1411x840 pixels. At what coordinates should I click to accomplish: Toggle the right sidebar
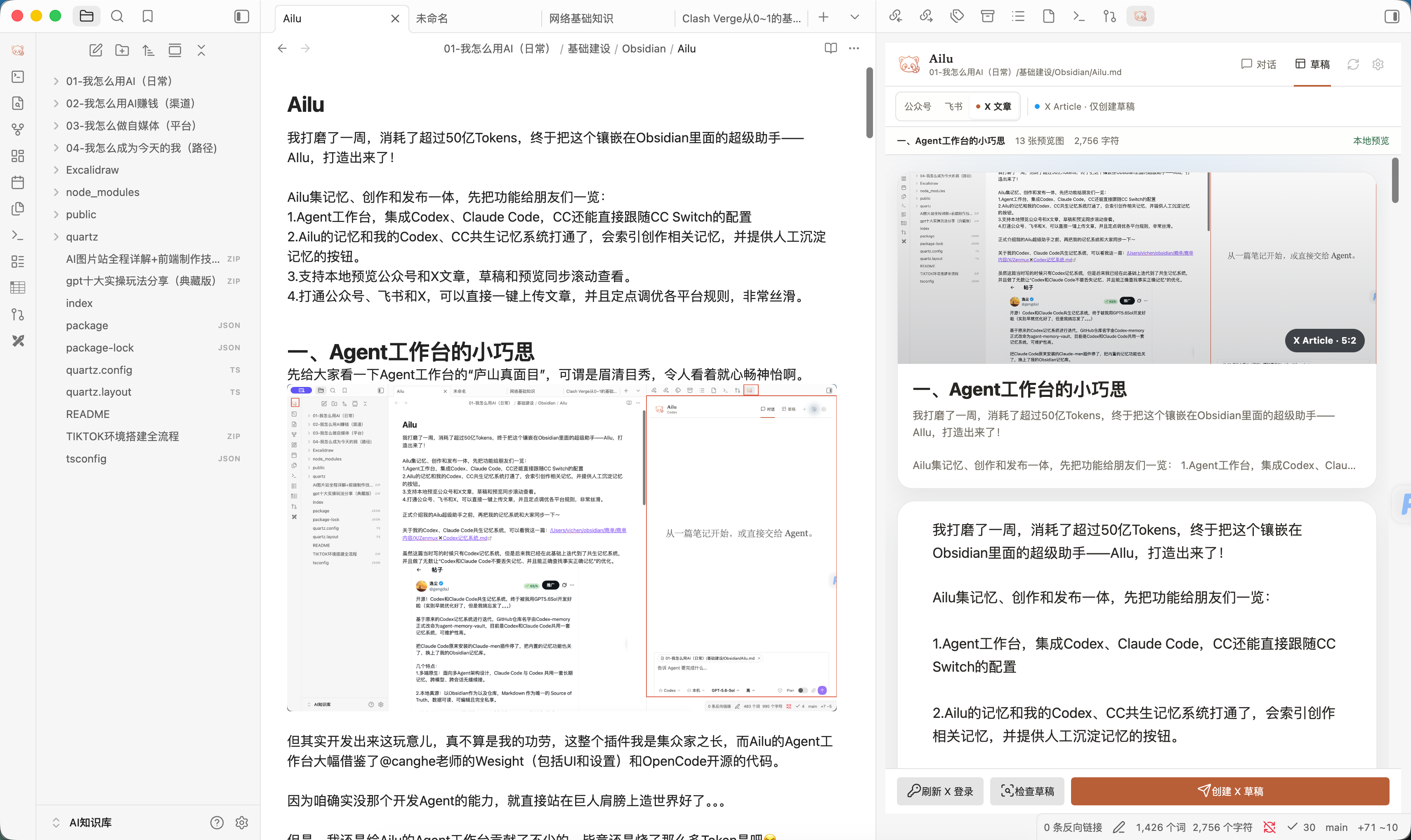click(x=1392, y=17)
